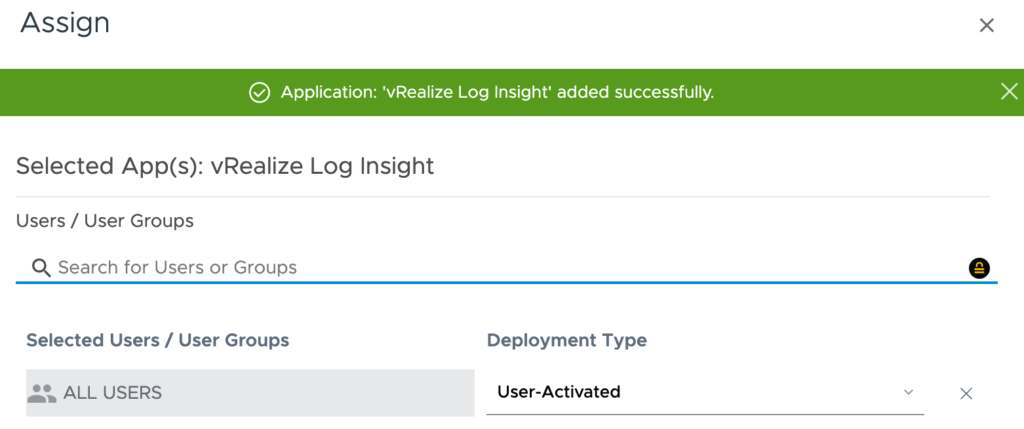This screenshot has width=1024, height=429.
Task: Click the 'added successfully' message text
Action: pos(635,93)
